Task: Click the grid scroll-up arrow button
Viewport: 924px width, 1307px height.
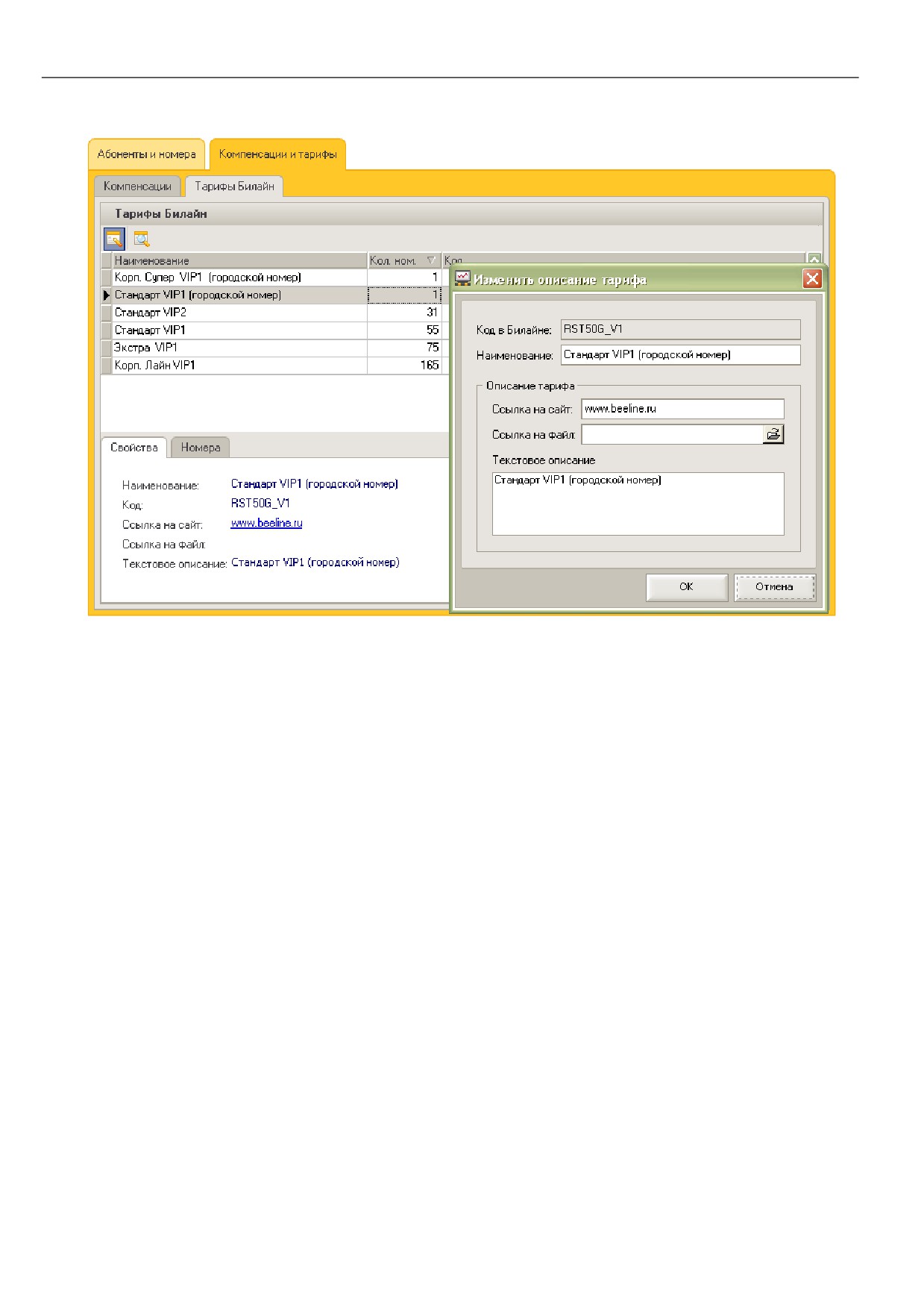Action: coord(814,260)
